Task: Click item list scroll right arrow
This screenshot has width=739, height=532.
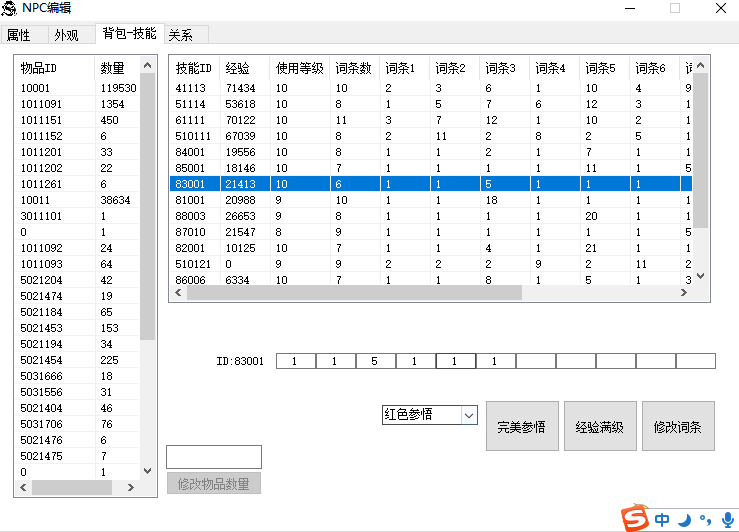Action: point(131,488)
